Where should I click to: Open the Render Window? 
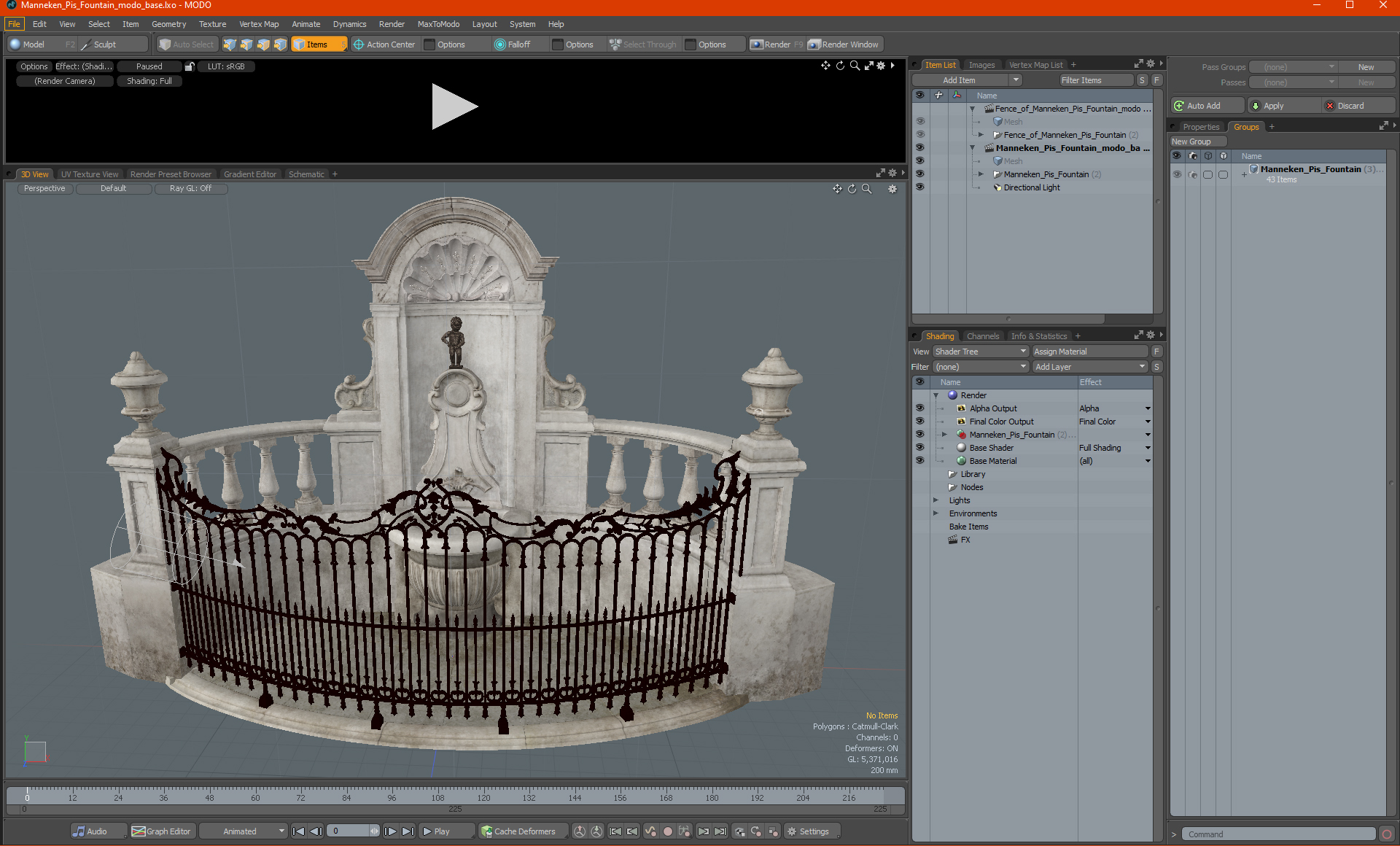point(844,44)
